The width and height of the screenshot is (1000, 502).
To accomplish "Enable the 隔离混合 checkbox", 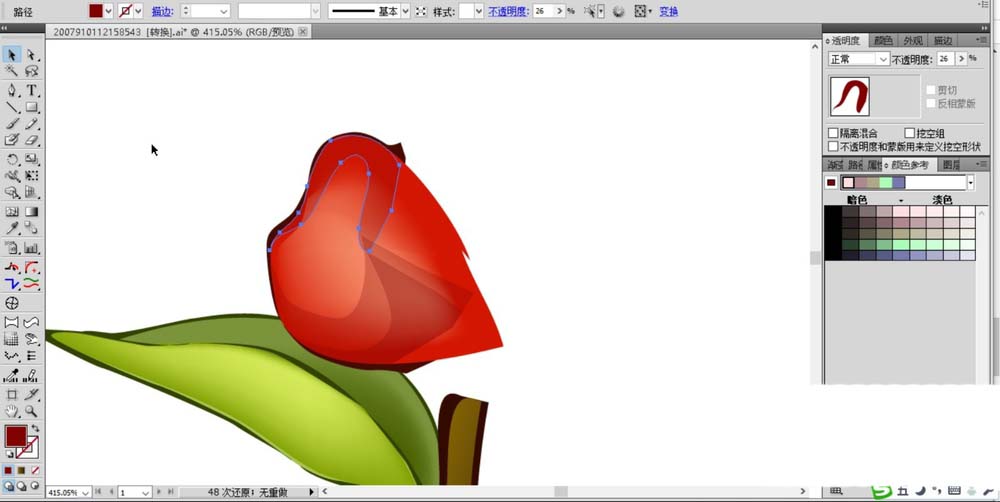I will pos(833,133).
